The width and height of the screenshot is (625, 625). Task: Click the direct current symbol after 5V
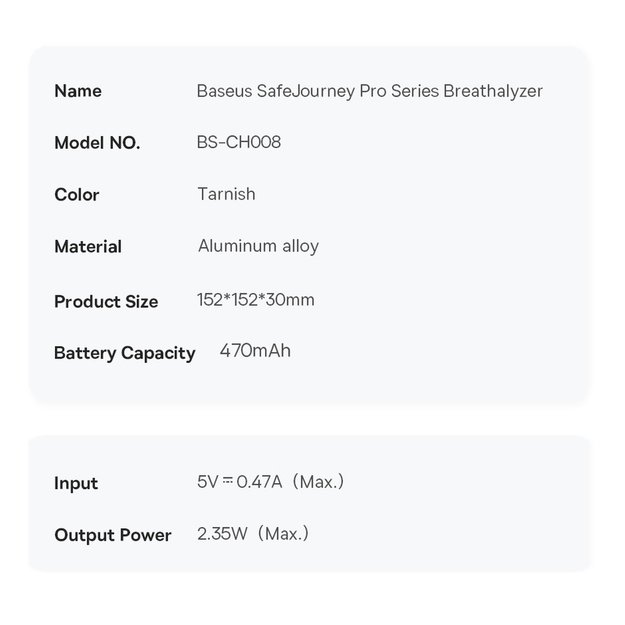point(227,482)
